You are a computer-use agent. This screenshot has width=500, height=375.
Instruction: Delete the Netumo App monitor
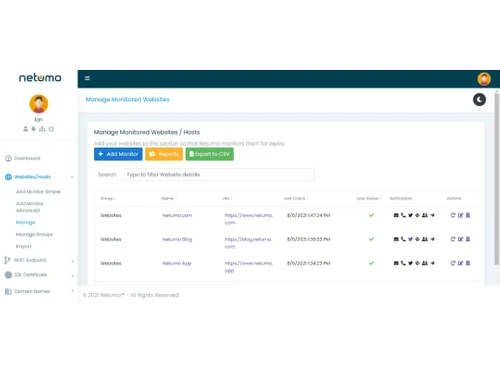point(468,263)
